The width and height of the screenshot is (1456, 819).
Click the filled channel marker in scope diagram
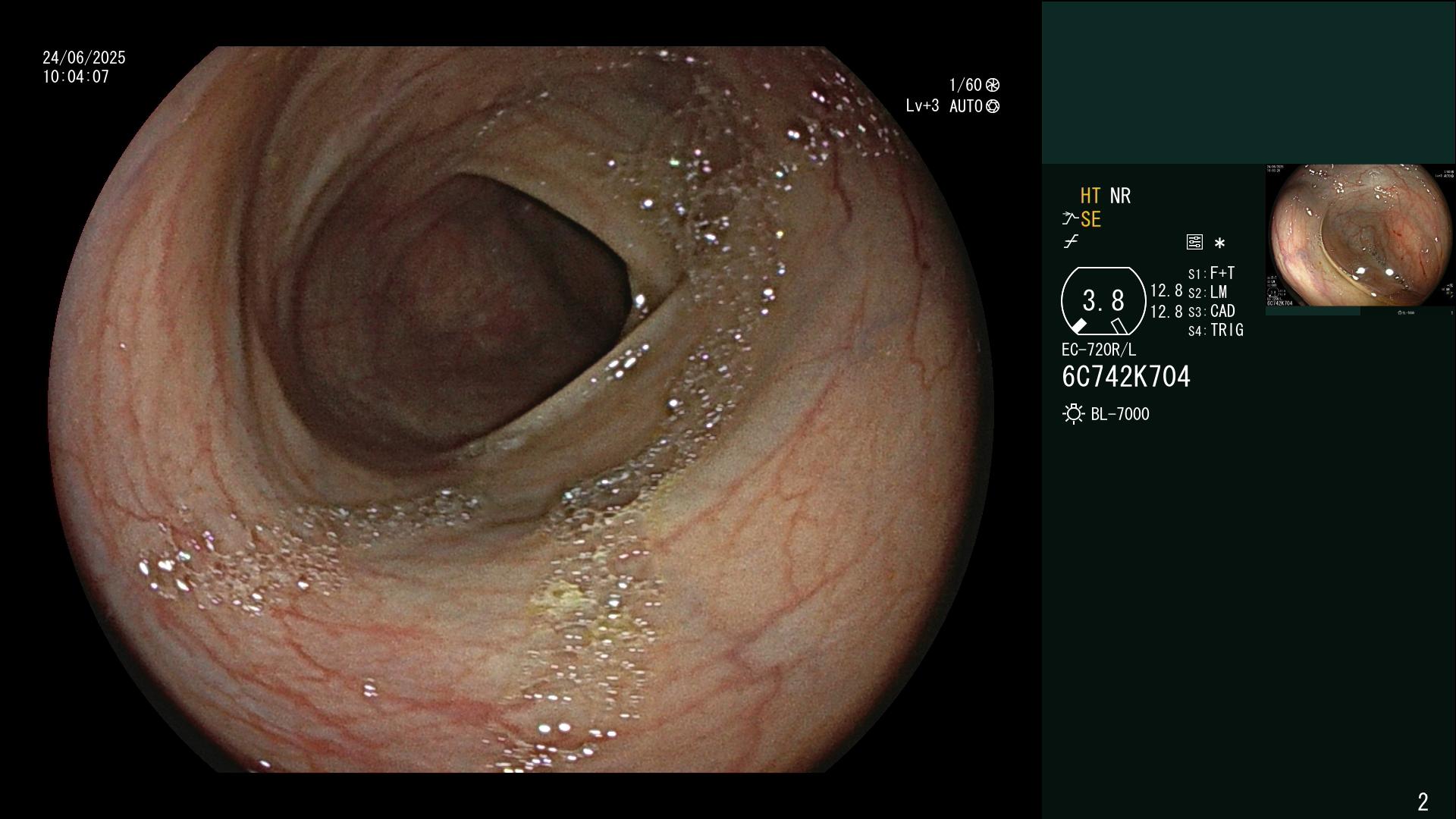[1078, 326]
